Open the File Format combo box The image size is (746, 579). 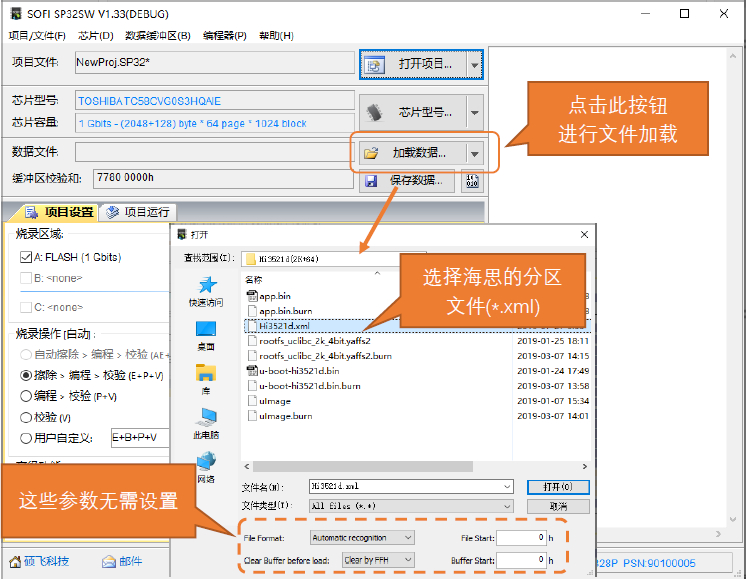pyautogui.click(x=361, y=537)
